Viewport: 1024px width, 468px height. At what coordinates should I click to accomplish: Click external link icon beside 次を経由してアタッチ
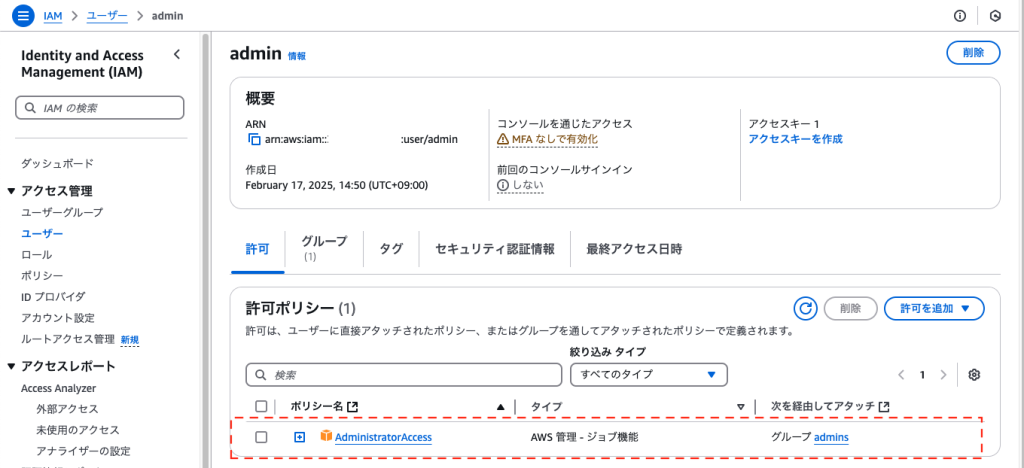(x=884, y=407)
